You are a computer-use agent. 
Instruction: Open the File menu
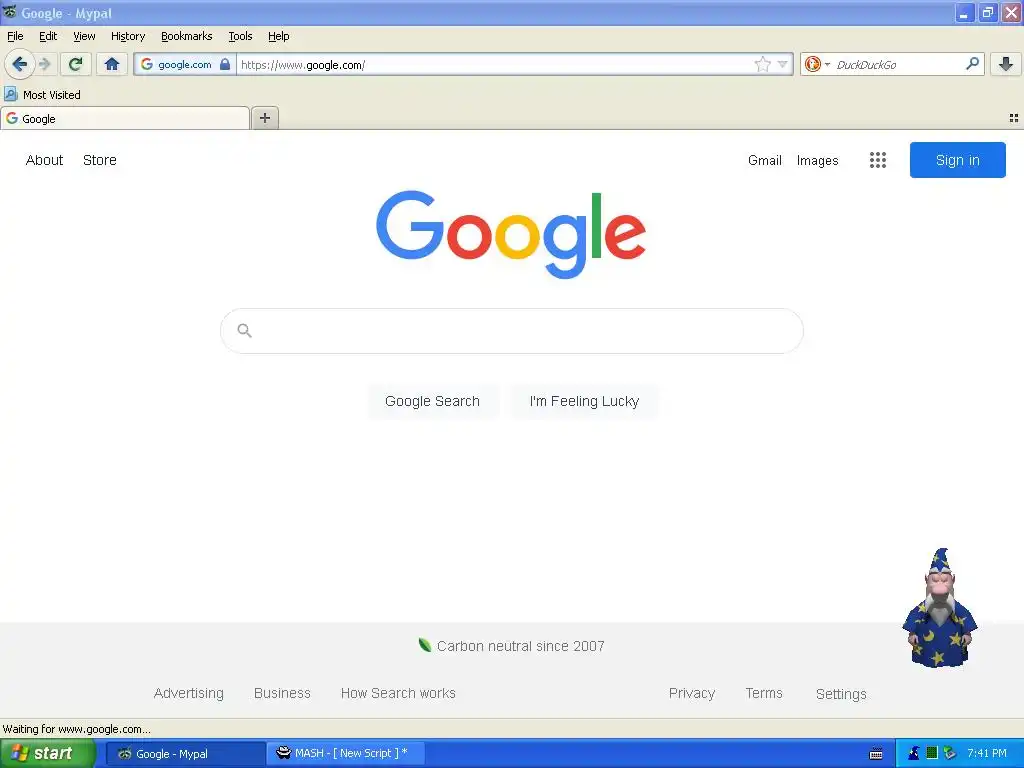(15, 37)
